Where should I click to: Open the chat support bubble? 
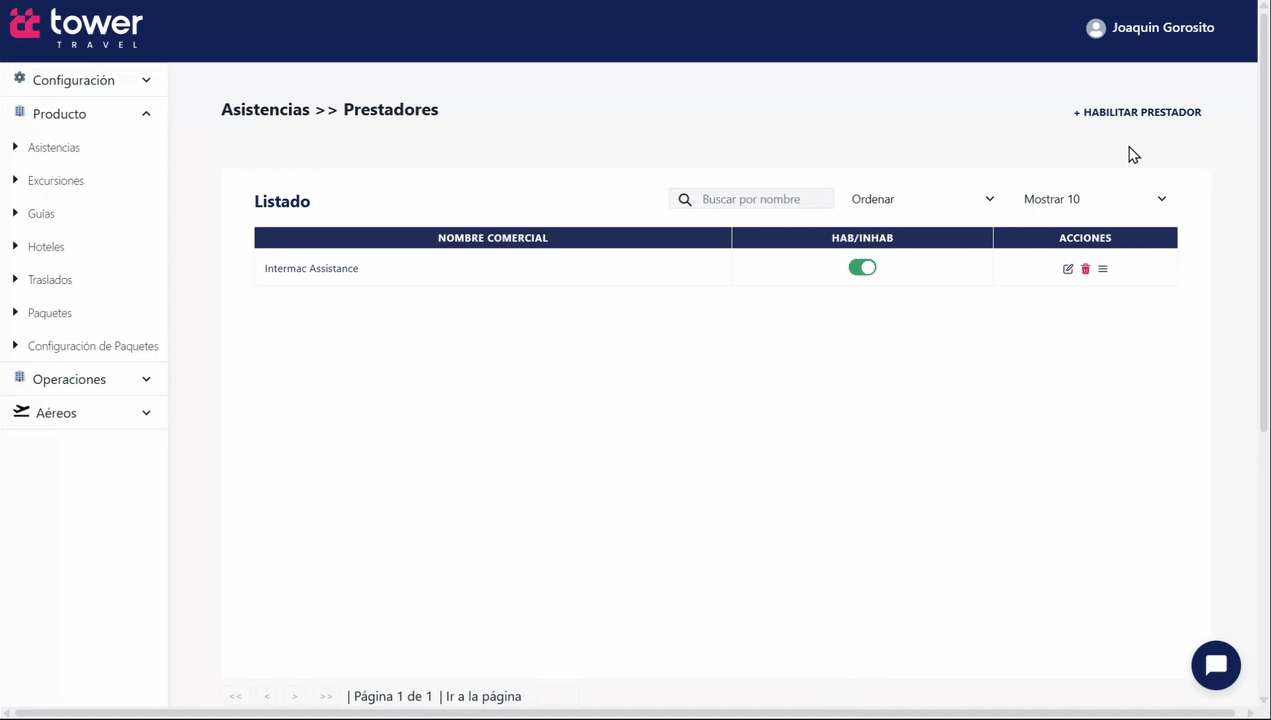pos(1215,665)
